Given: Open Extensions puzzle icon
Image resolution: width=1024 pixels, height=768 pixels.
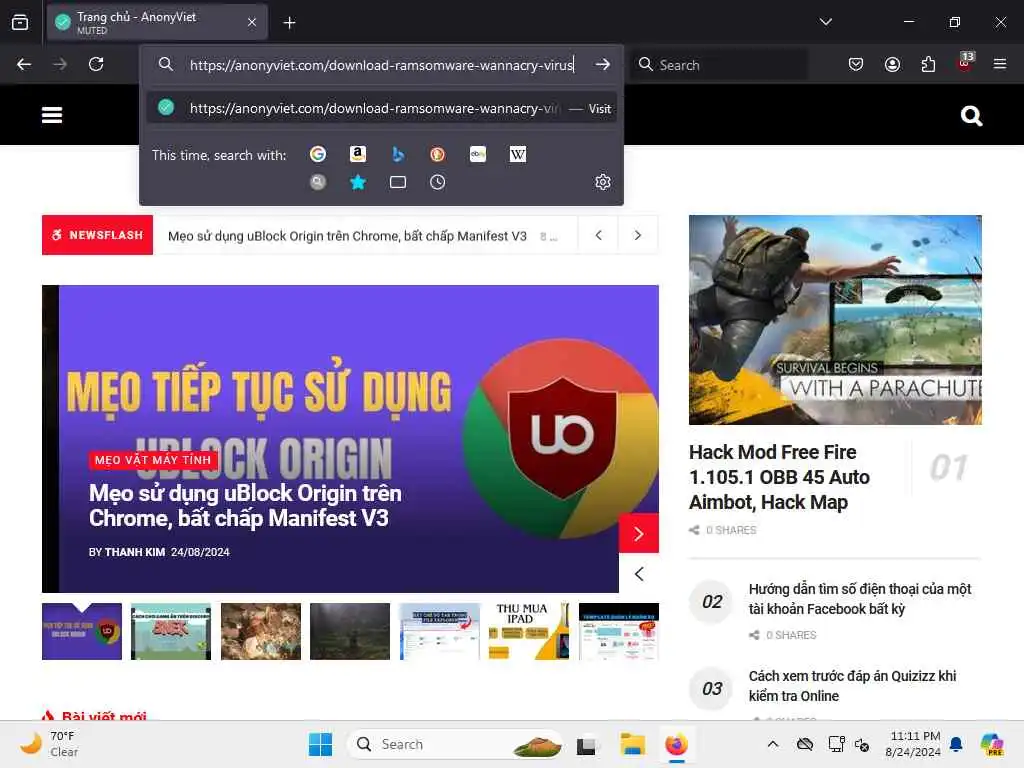Looking at the screenshot, I should pyautogui.click(x=928, y=64).
